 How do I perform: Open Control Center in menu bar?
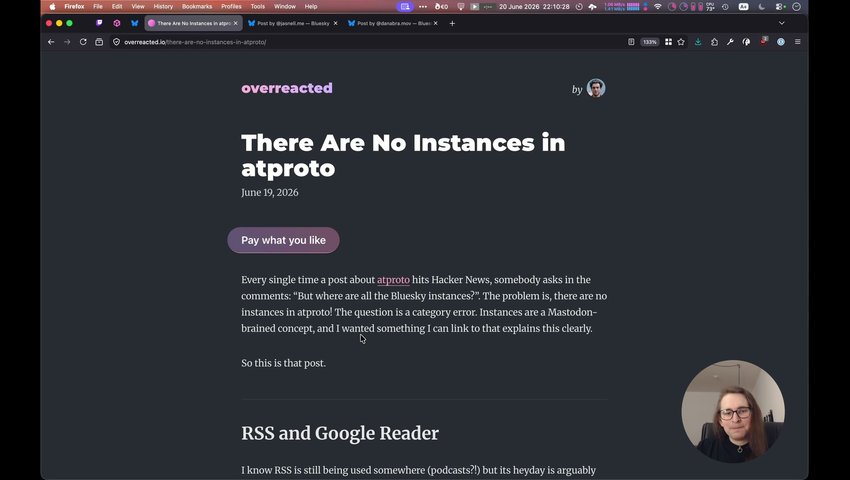[x=780, y=7]
